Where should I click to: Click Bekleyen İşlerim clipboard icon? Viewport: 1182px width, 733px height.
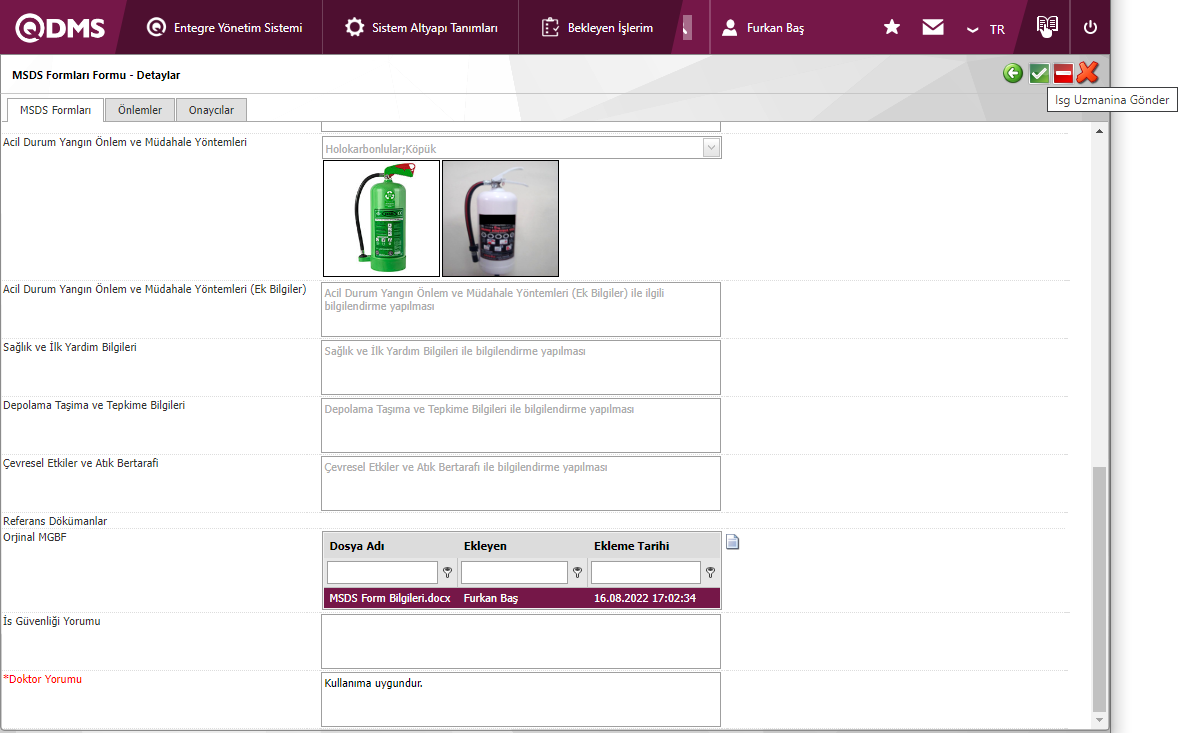pos(550,27)
